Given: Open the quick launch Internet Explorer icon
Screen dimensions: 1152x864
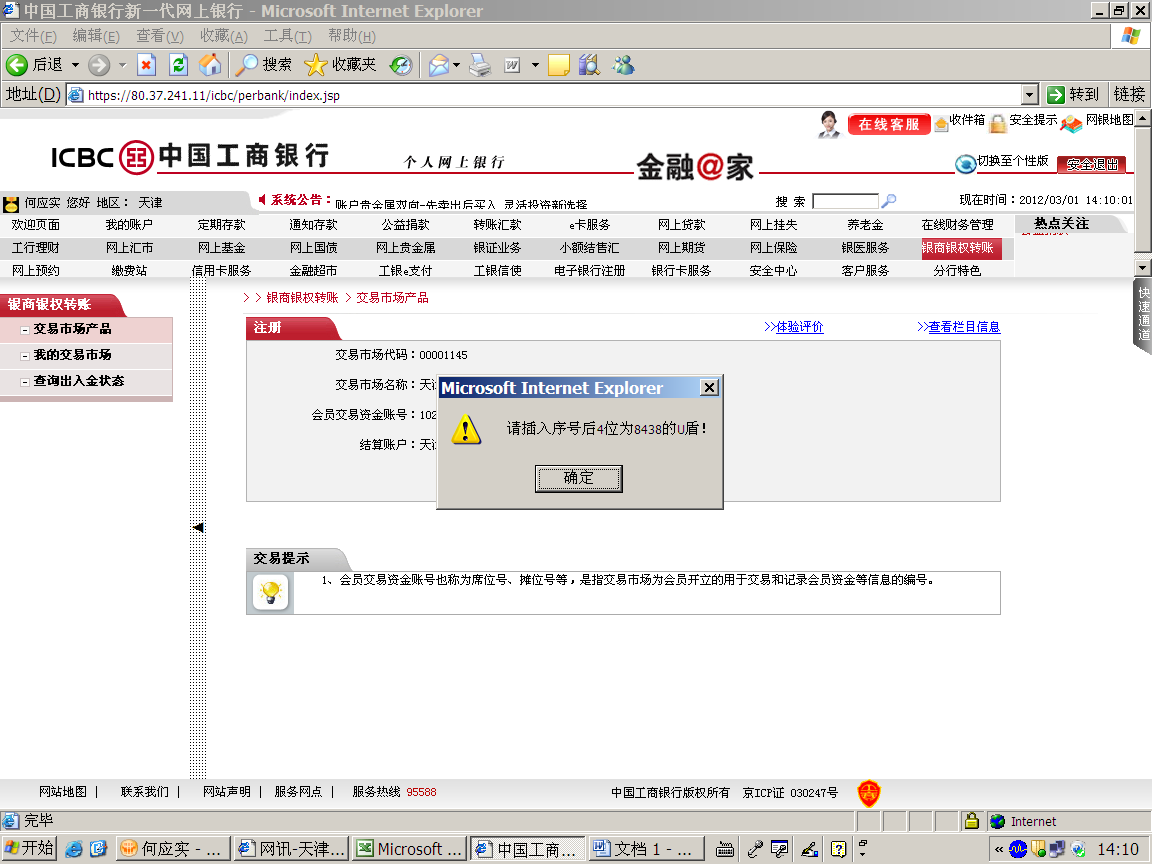Looking at the screenshot, I should pos(73,849).
